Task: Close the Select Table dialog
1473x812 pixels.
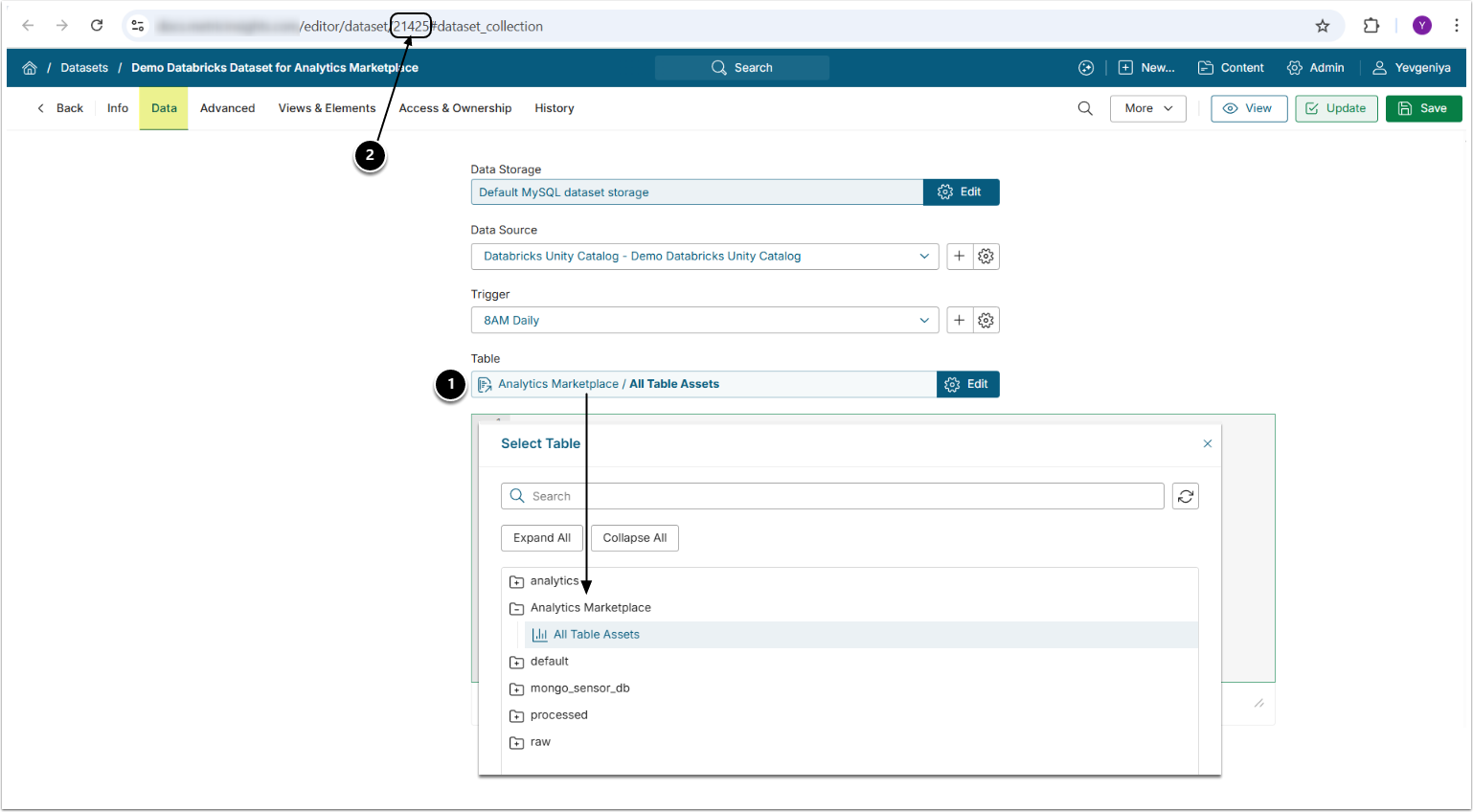Action: (1208, 443)
